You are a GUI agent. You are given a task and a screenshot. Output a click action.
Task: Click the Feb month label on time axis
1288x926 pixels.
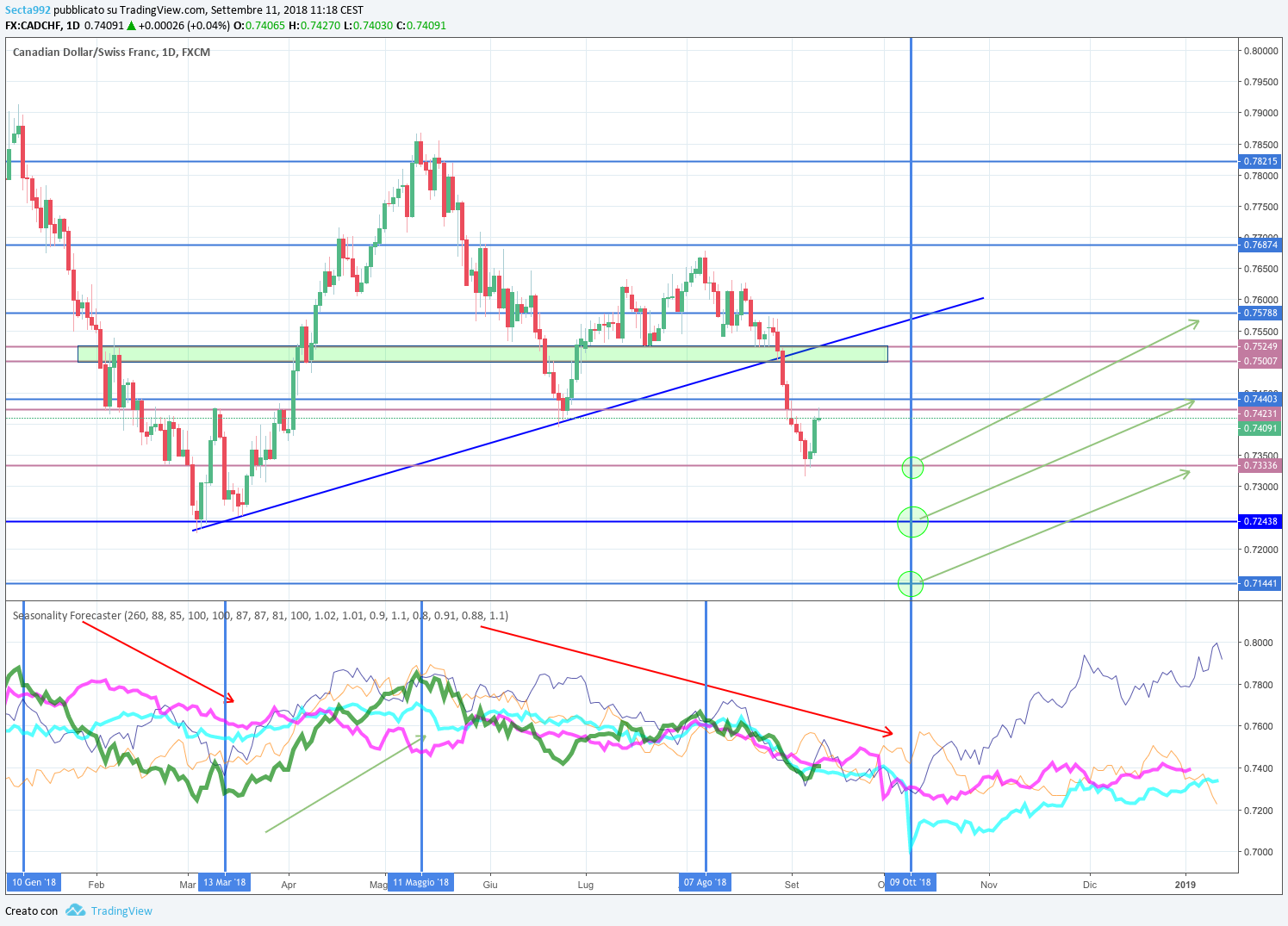(x=96, y=885)
